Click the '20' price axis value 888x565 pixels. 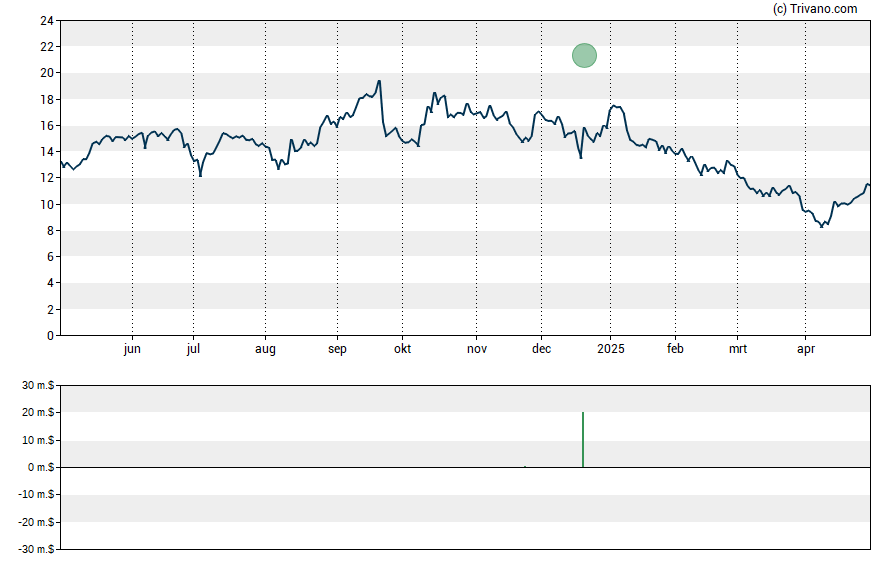pos(47,73)
